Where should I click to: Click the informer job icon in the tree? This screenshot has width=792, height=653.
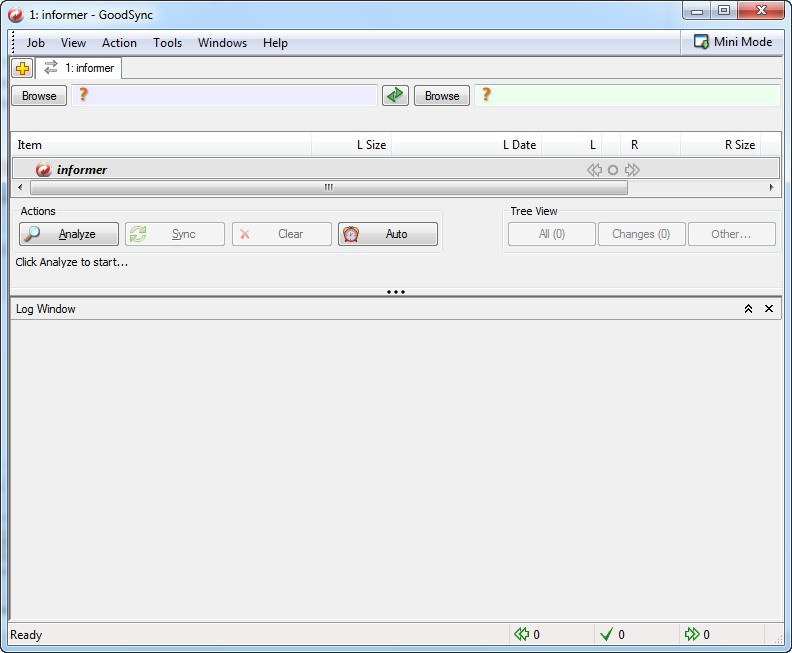tap(43, 169)
